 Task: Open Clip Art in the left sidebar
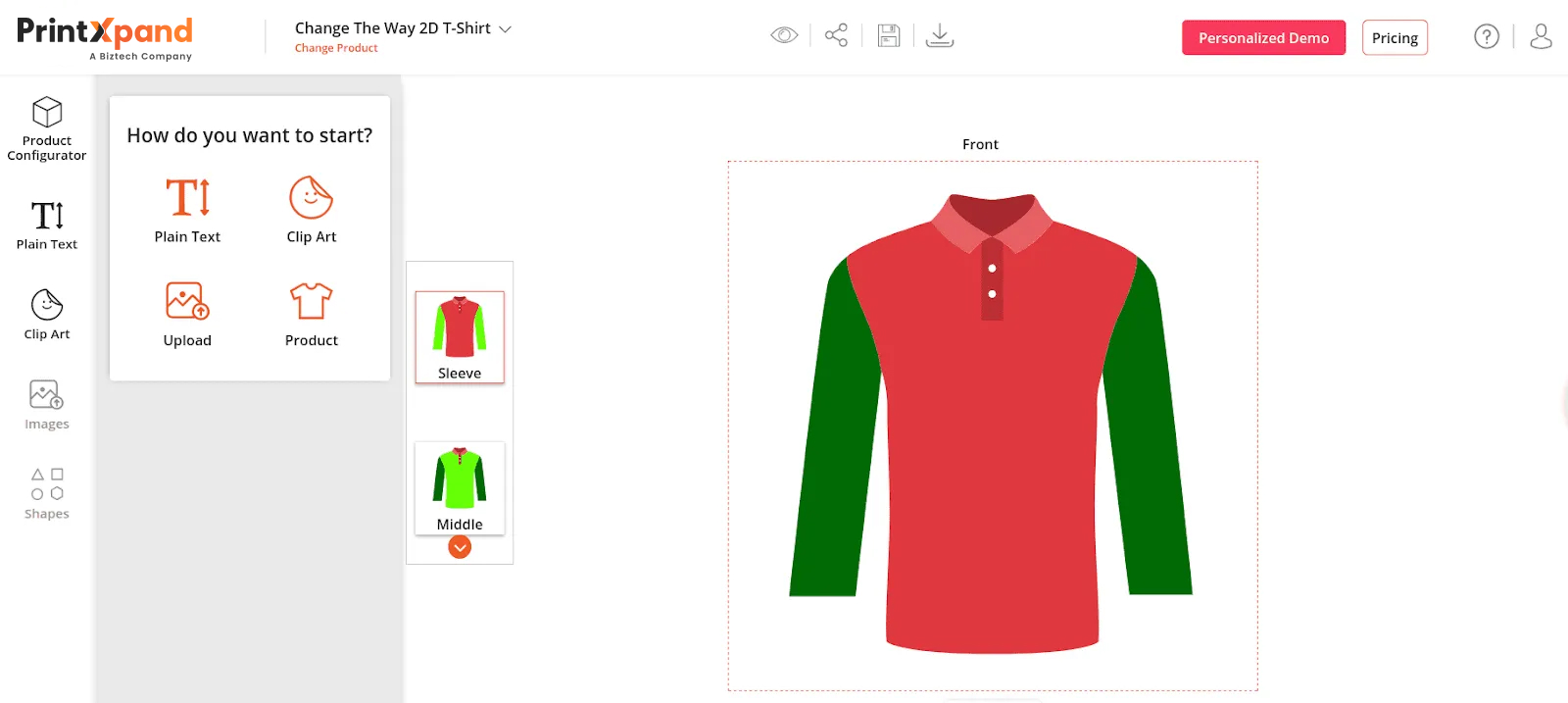click(x=47, y=315)
